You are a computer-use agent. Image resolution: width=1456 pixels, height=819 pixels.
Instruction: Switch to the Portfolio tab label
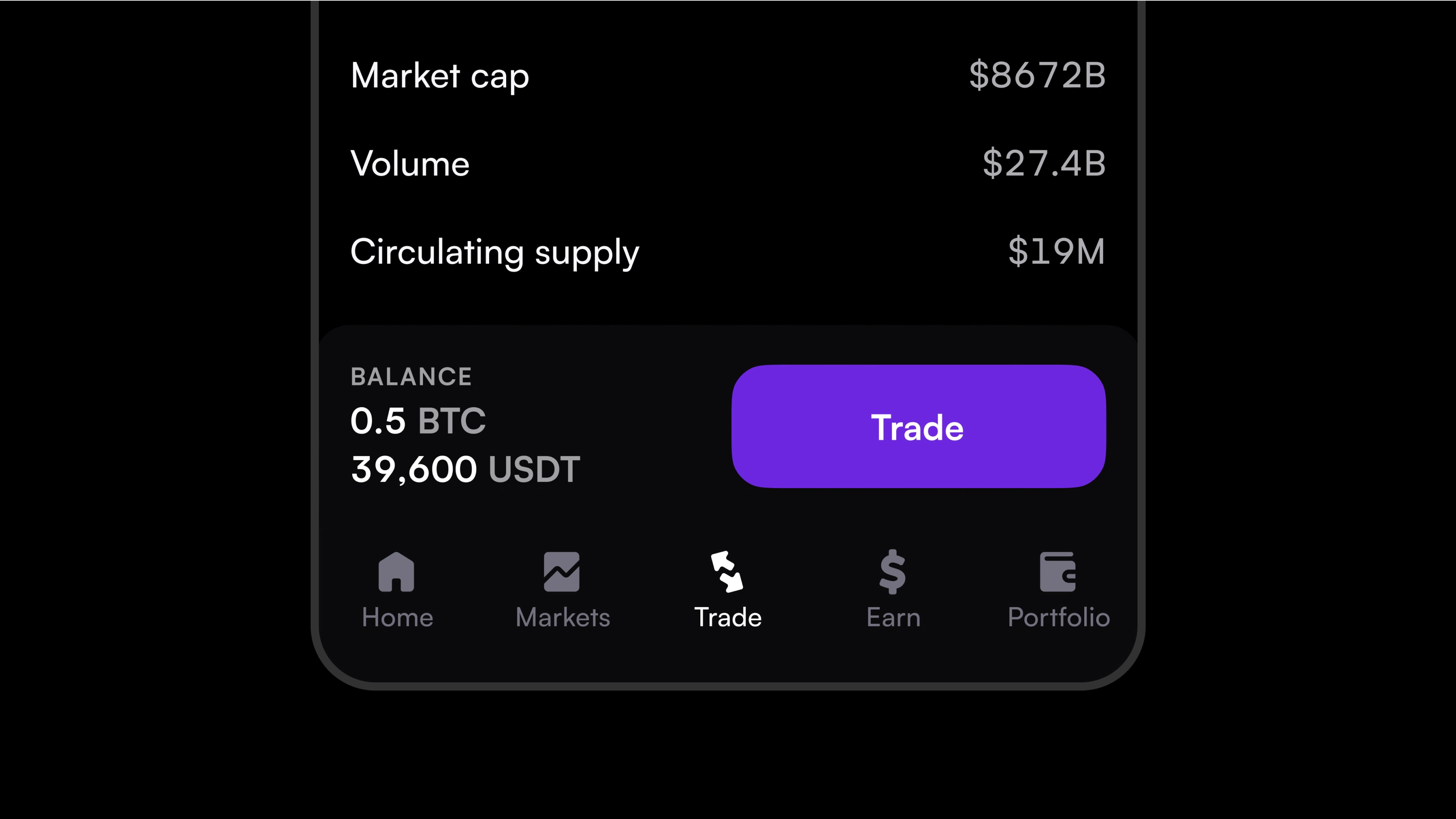1059,617
